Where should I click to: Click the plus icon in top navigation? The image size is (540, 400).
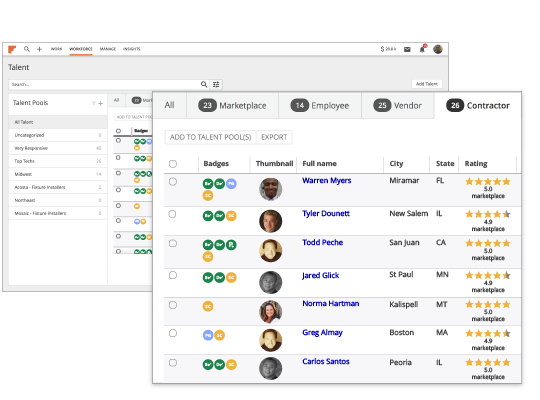(39, 49)
